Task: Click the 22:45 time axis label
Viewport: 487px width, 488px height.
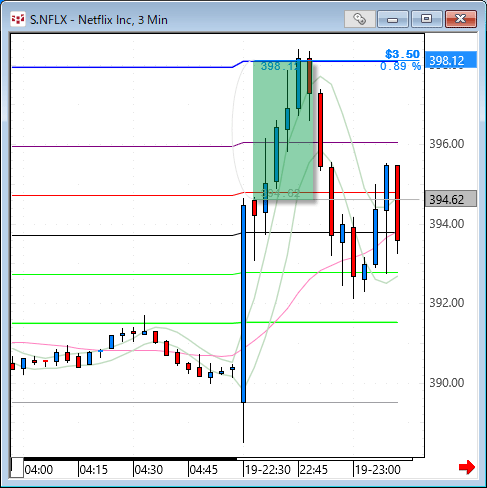Action: tap(314, 470)
